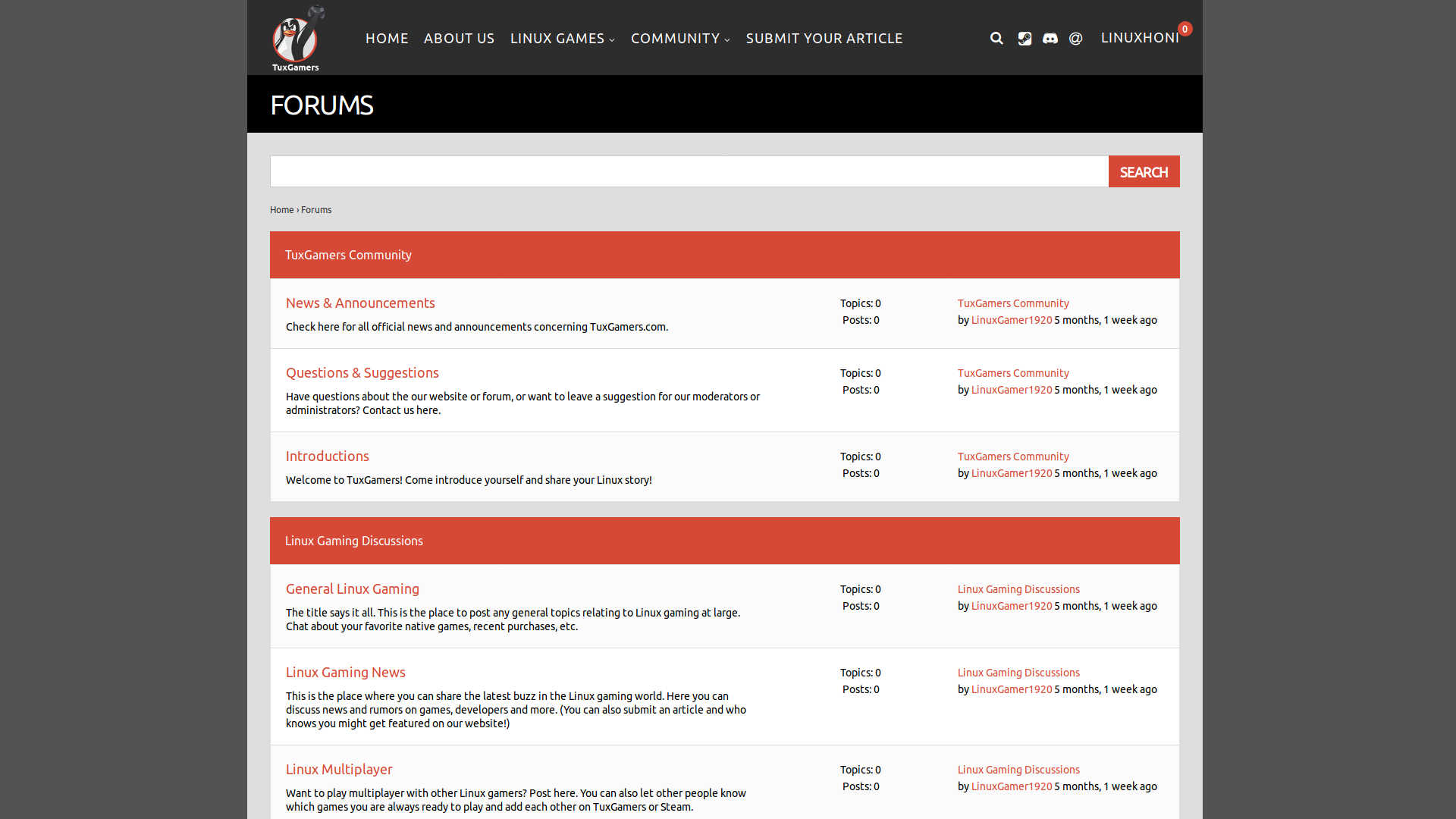Click the @ email contact icon
This screenshot has width=1456, height=819.
pos(1075,39)
